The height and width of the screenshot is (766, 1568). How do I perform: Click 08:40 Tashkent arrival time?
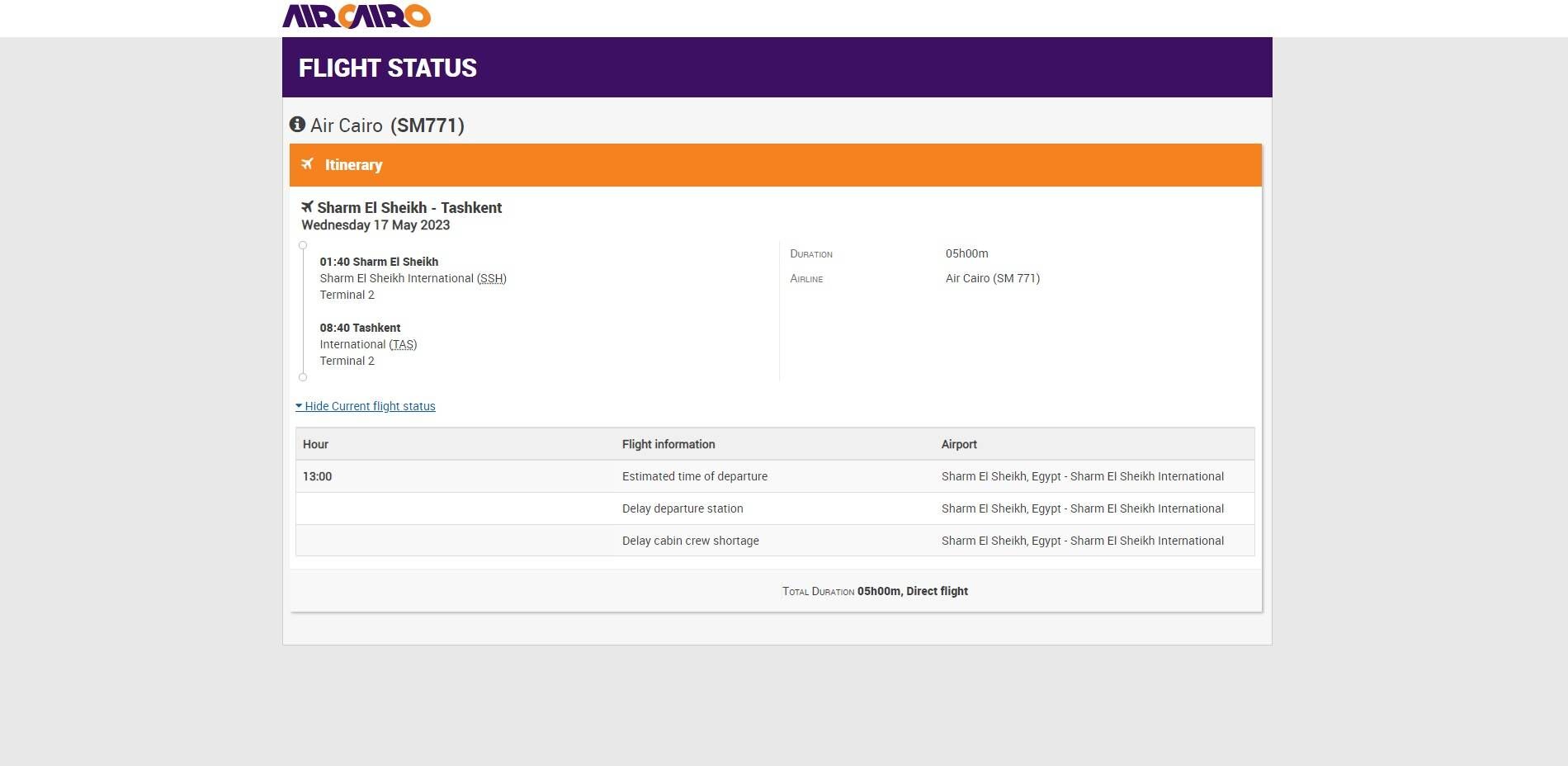[x=360, y=328]
